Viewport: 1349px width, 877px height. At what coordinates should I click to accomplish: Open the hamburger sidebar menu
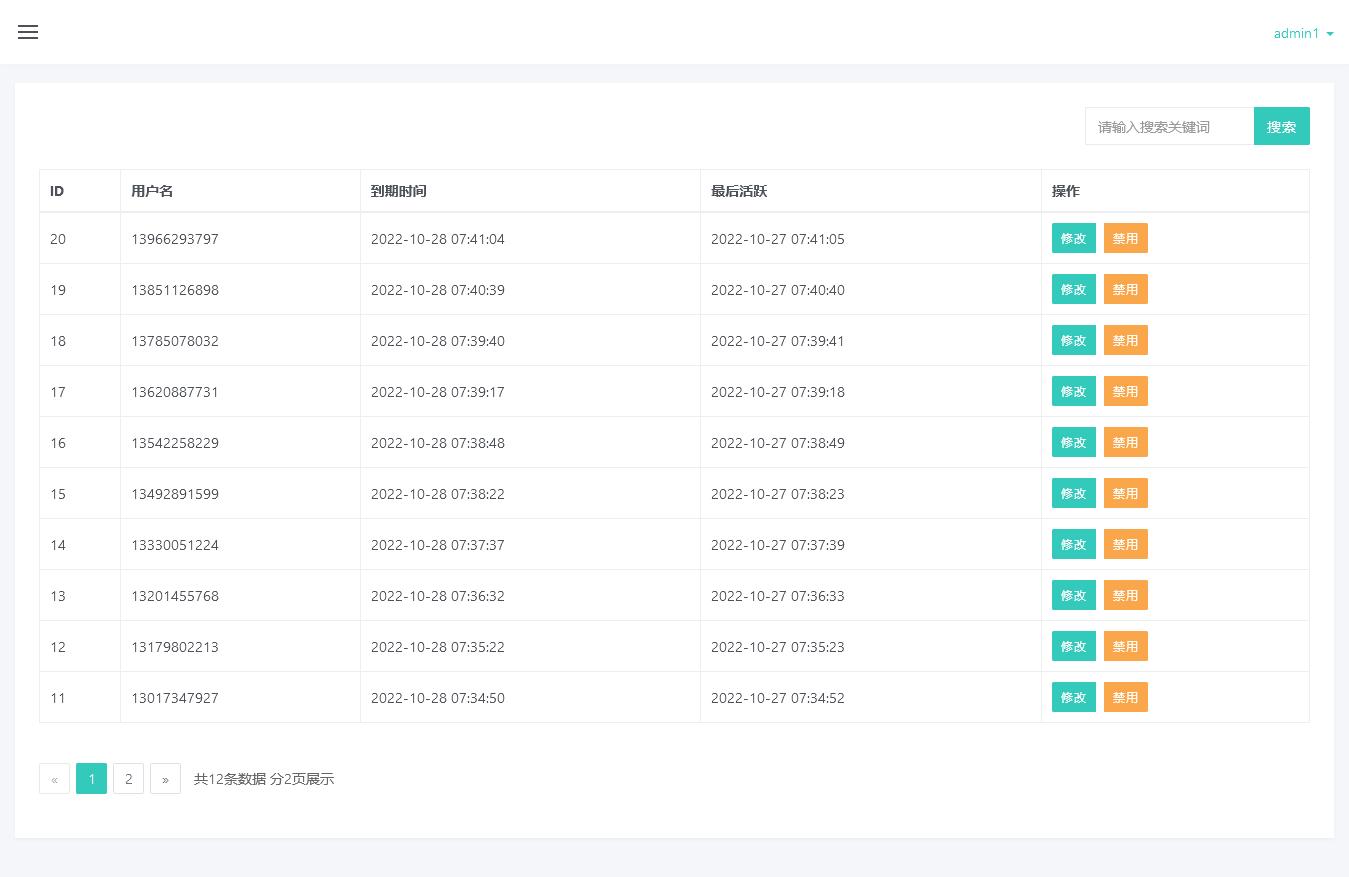[28, 32]
